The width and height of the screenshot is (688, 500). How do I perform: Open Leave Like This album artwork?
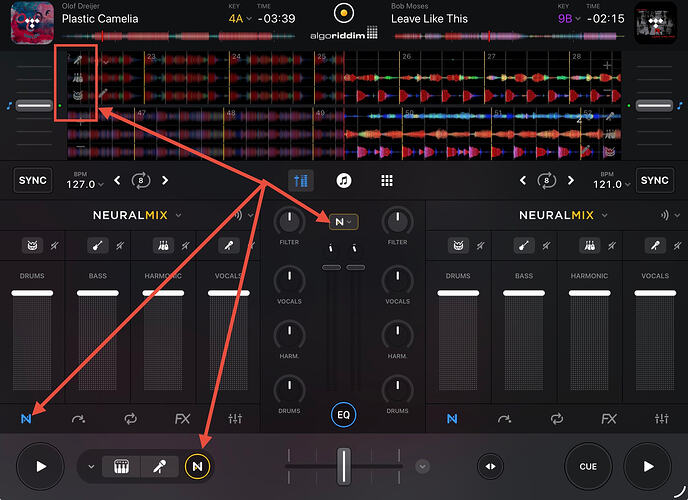(656, 23)
